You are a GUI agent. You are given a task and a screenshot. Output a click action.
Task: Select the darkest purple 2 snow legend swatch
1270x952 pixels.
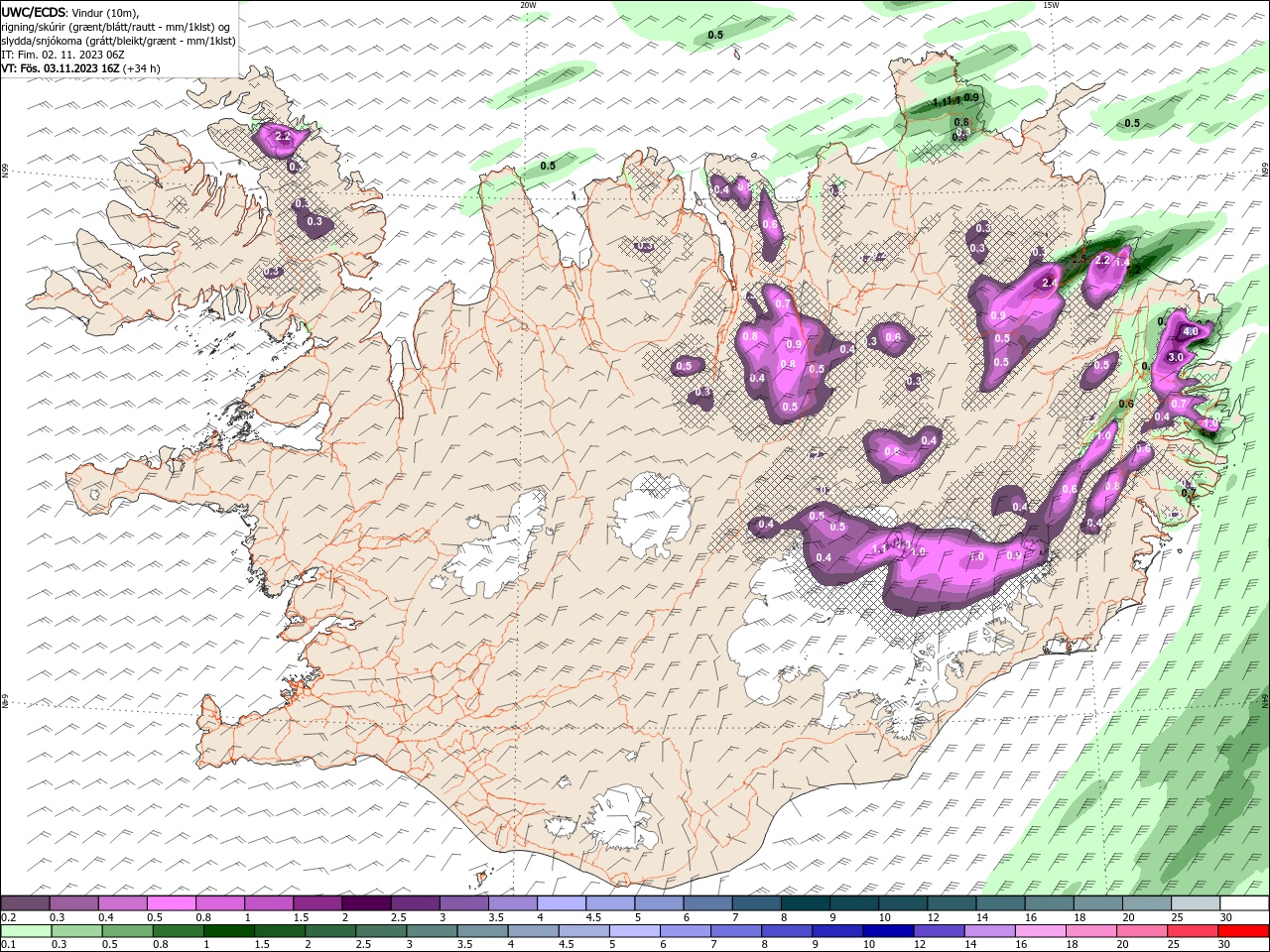click(366, 903)
